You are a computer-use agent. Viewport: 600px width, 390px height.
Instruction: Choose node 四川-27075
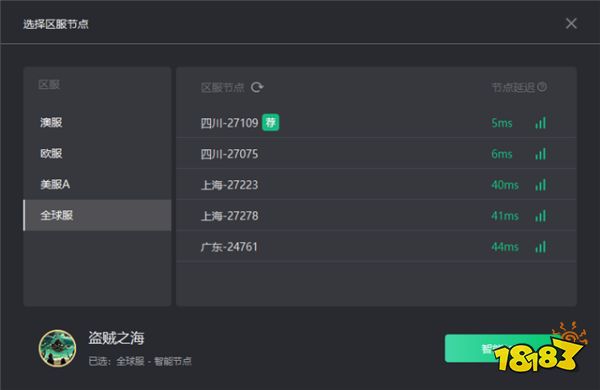tap(376, 153)
